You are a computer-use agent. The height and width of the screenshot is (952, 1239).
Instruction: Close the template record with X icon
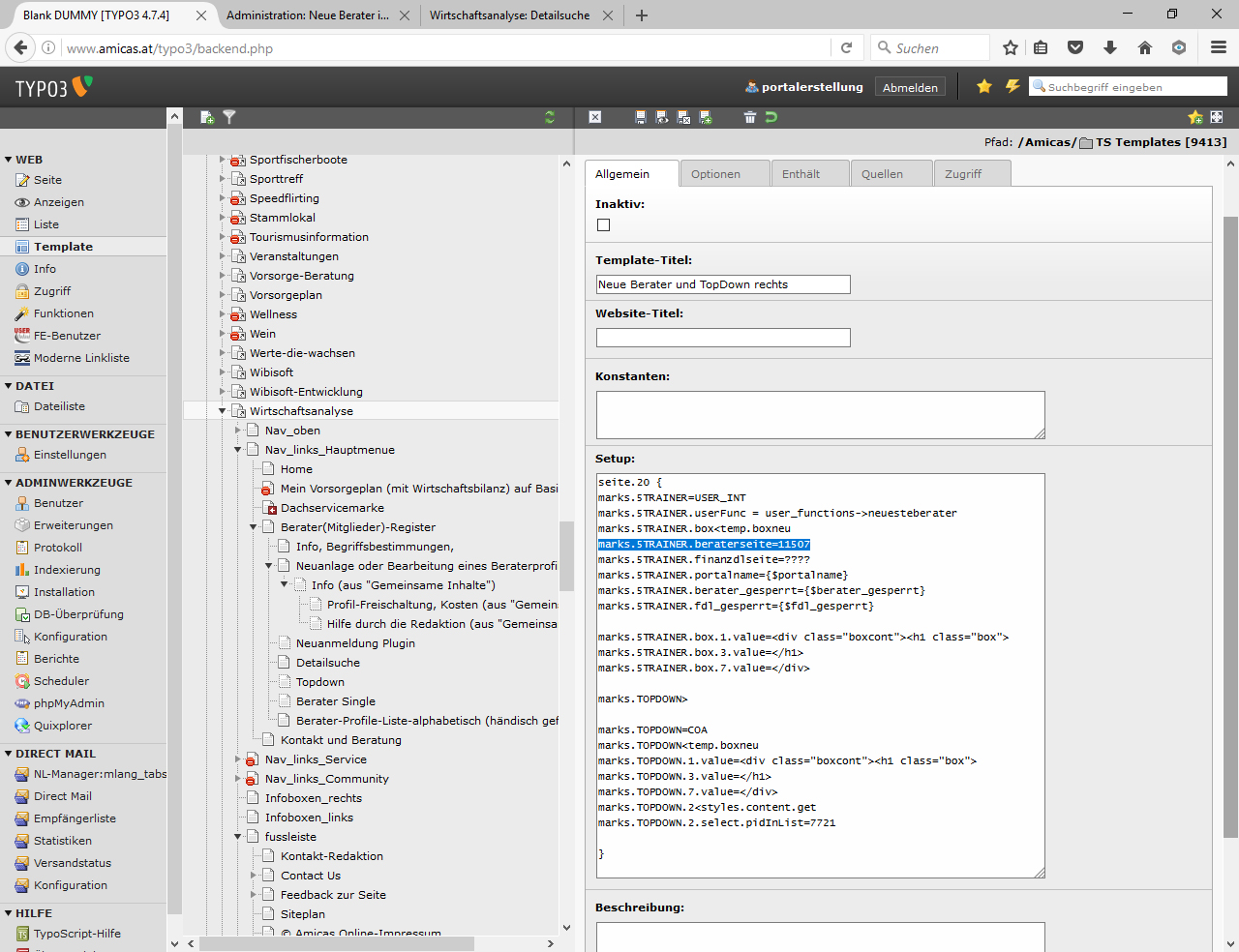tap(595, 117)
